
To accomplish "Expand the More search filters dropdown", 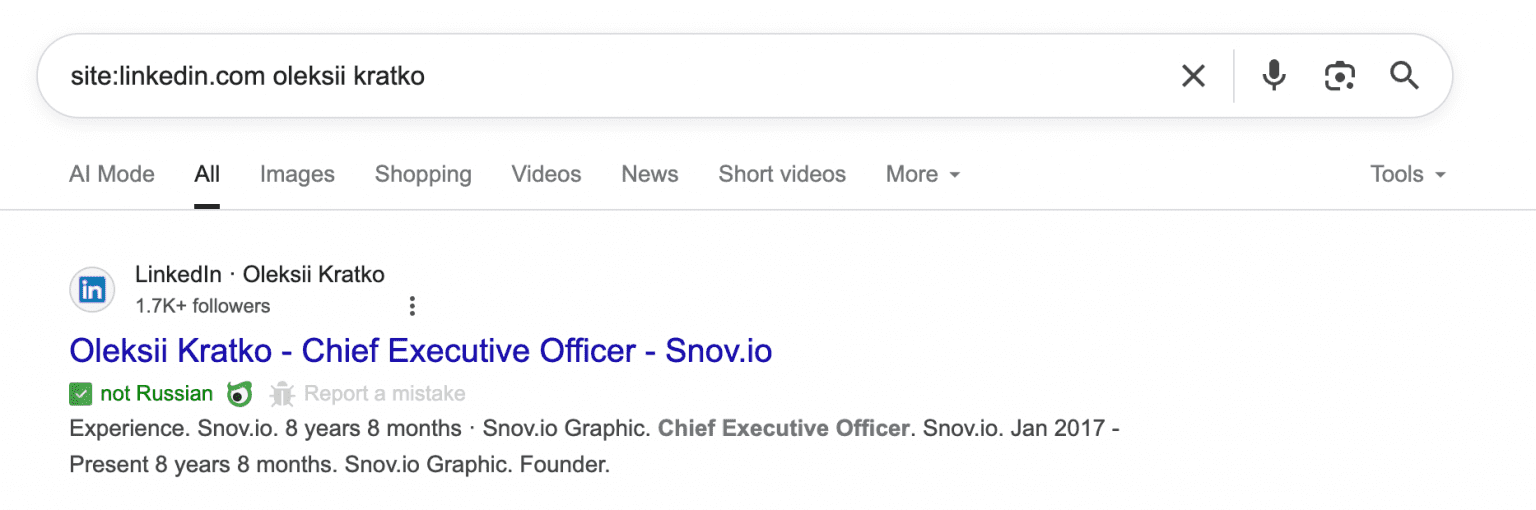I will point(922,174).
